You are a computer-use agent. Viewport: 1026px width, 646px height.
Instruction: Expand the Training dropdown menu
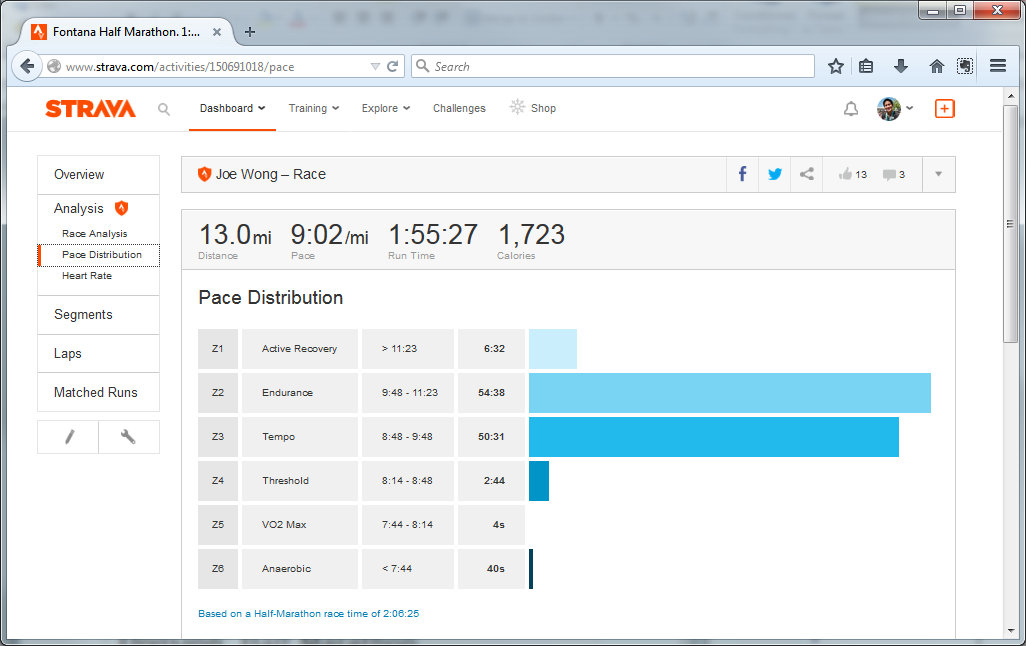pyautogui.click(x=314, y=108)
